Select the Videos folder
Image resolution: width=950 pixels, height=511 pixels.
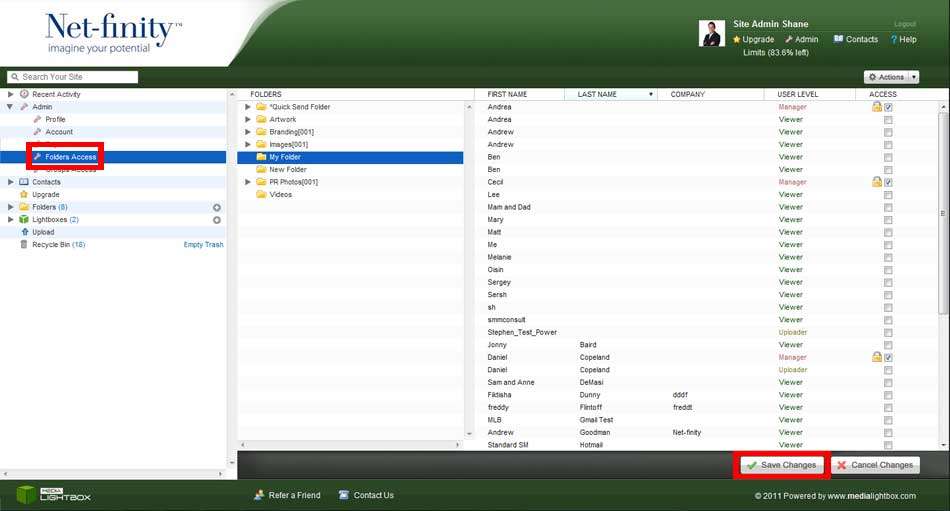click(280, 195)
